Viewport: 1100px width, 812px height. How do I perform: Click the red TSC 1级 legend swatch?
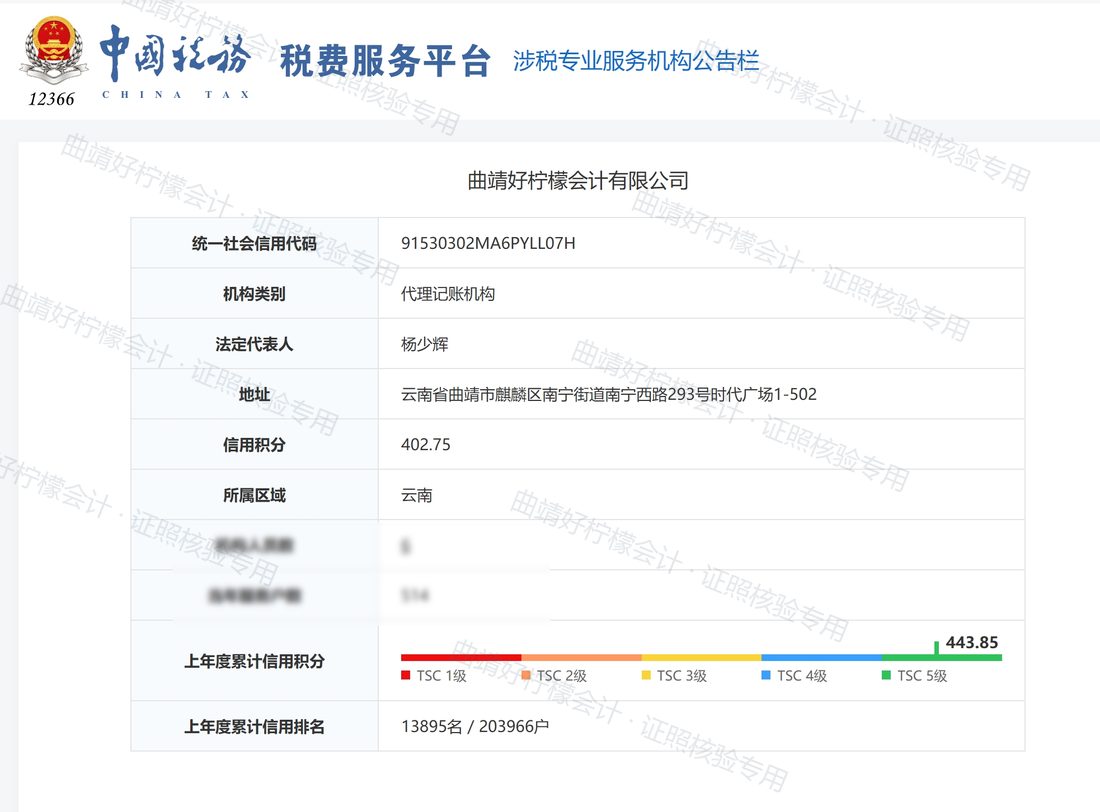pos(405,675)
